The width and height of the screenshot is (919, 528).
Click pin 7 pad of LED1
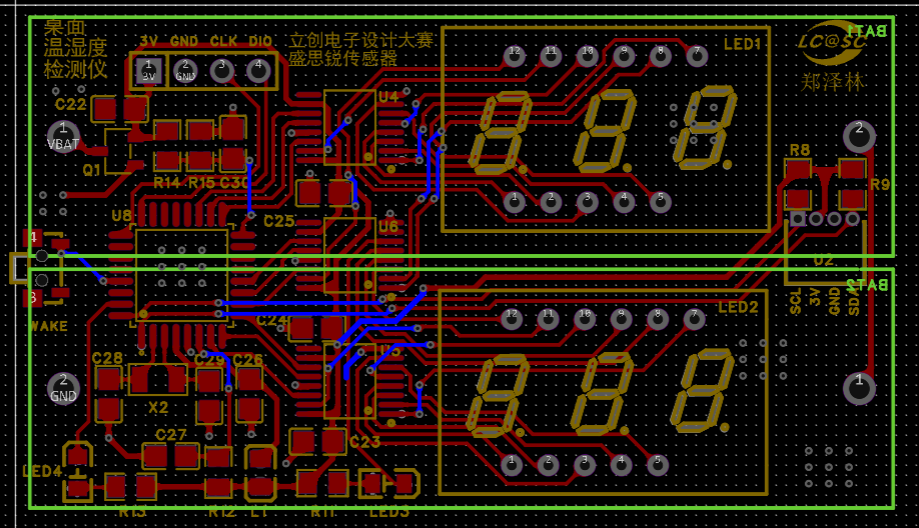coord(697,56)
